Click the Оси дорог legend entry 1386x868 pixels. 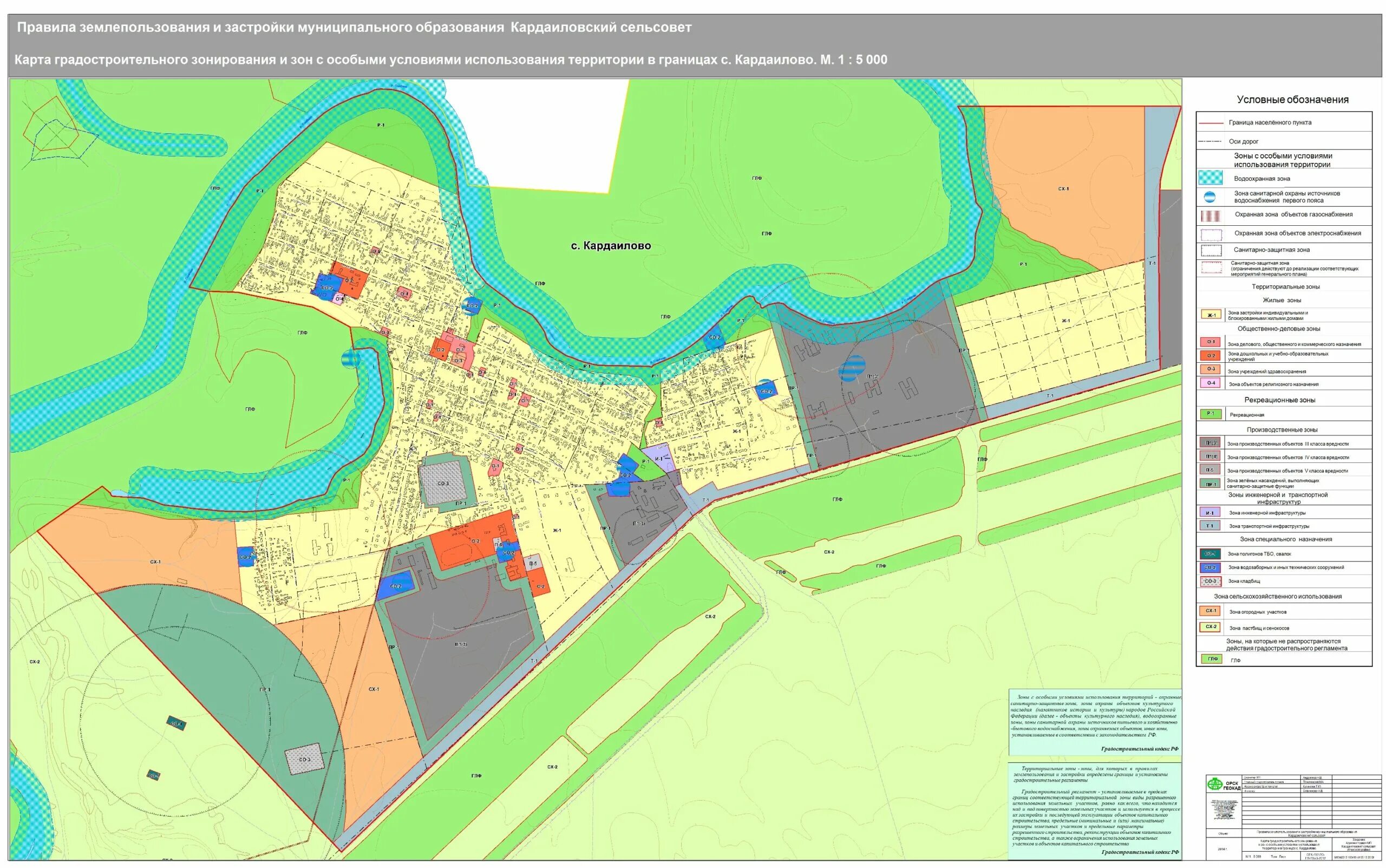tap(1243, 141)
